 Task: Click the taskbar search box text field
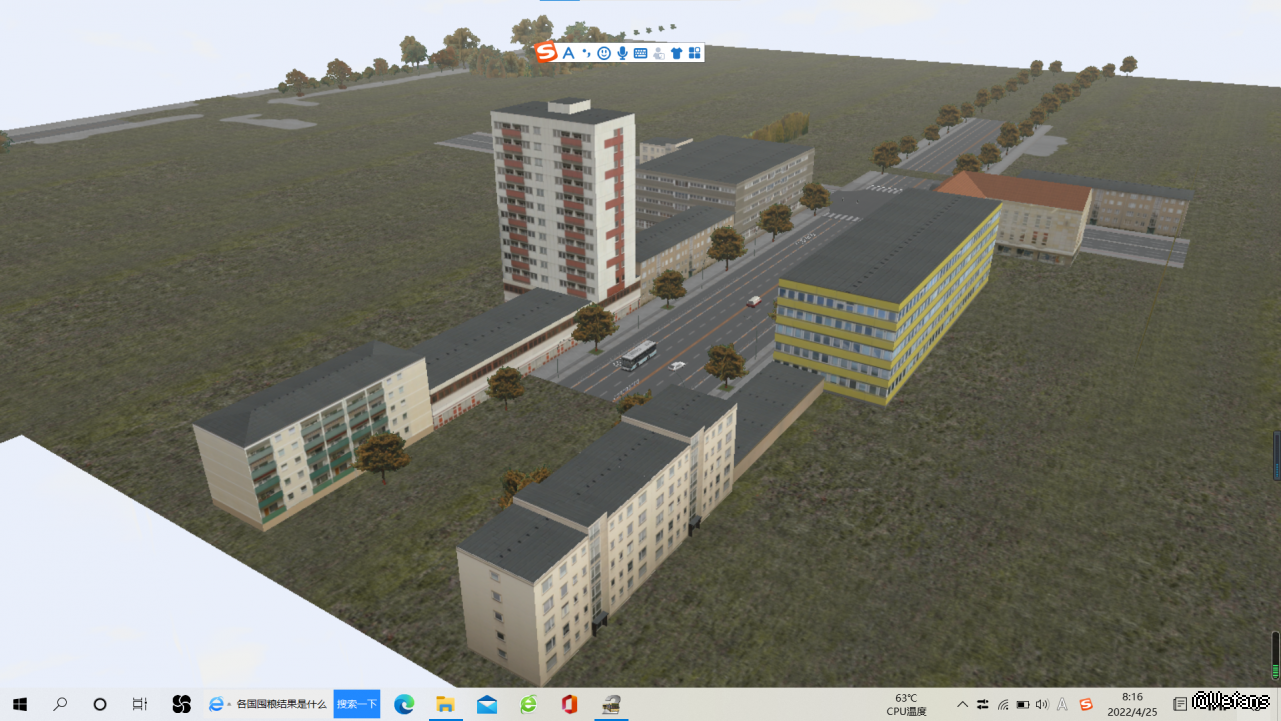[280, 704]
